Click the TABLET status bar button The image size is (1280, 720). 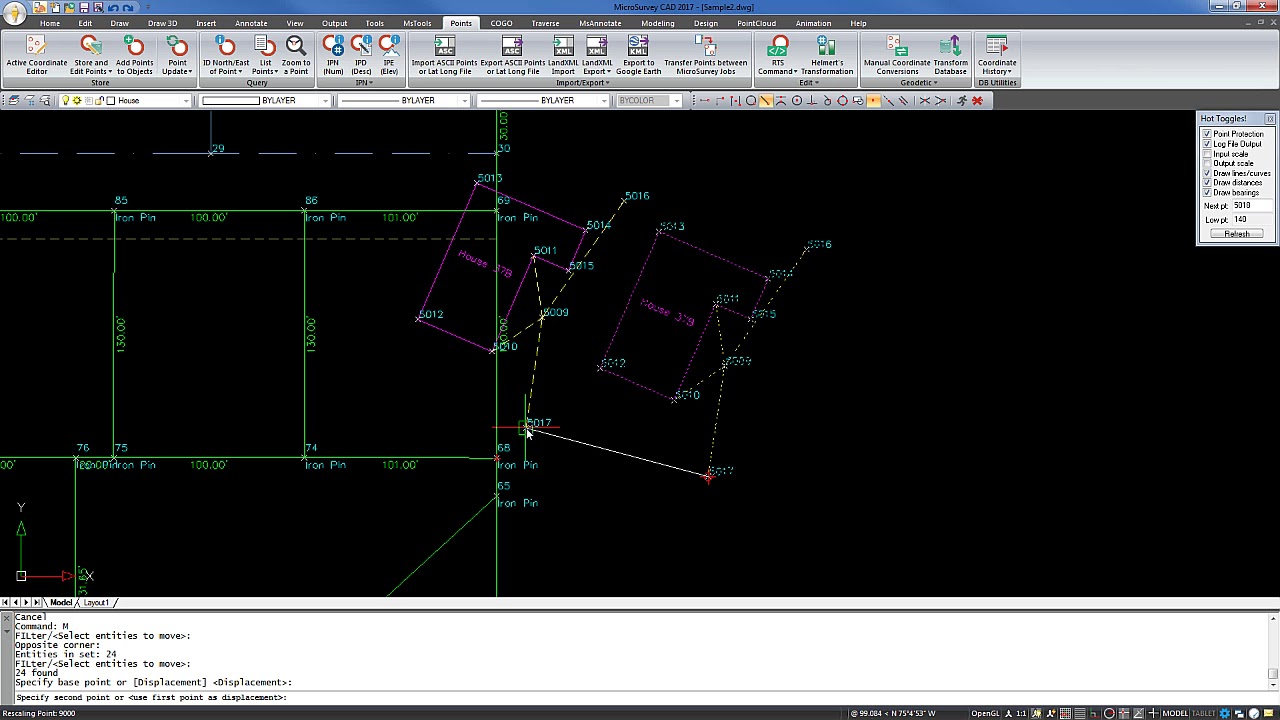tap(1203, 713)
